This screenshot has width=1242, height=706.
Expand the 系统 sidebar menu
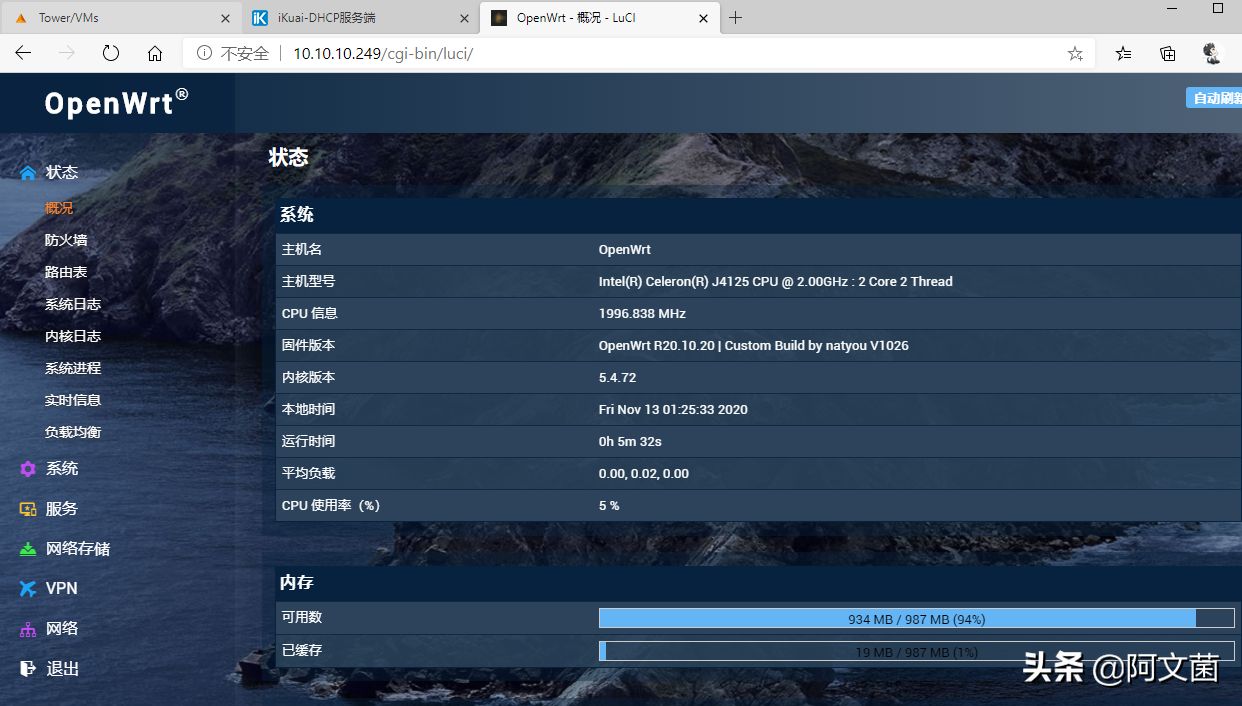point(62,469)
